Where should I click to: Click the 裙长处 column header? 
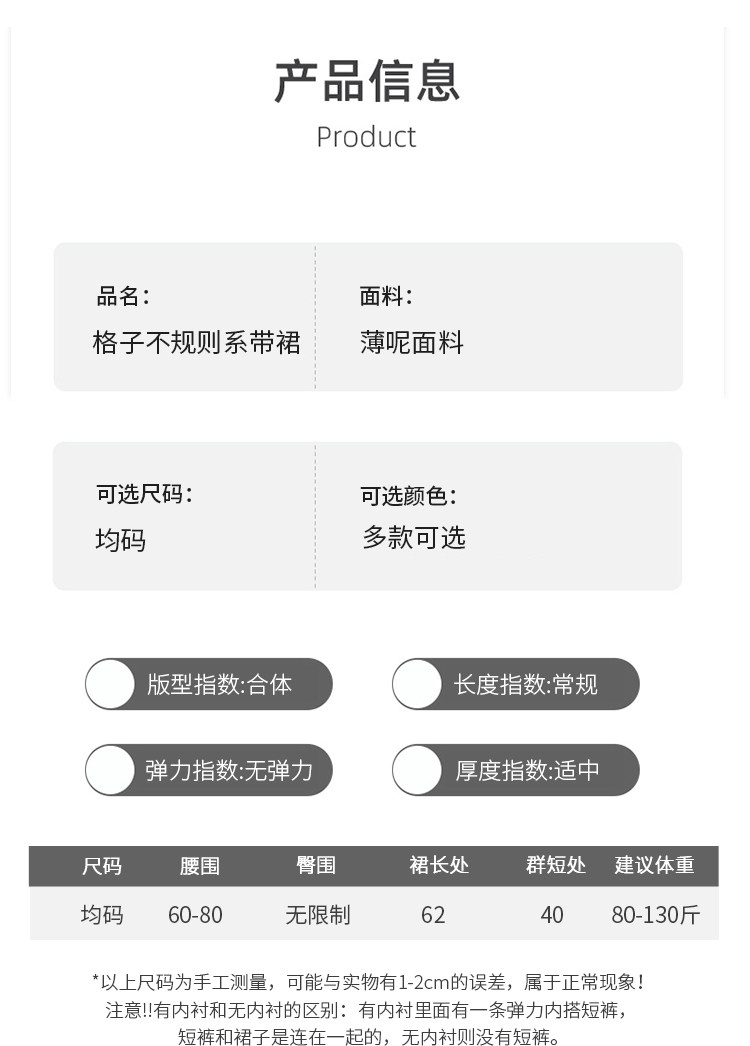[x=439, y=866]
